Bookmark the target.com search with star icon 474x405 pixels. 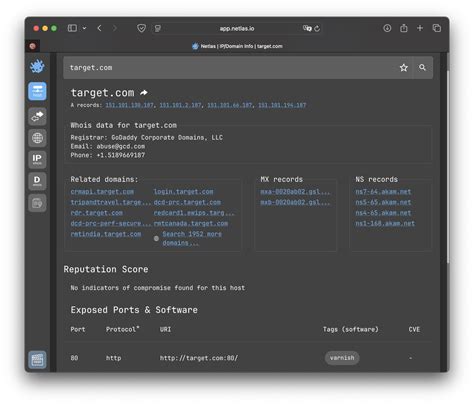pos(404,68)
